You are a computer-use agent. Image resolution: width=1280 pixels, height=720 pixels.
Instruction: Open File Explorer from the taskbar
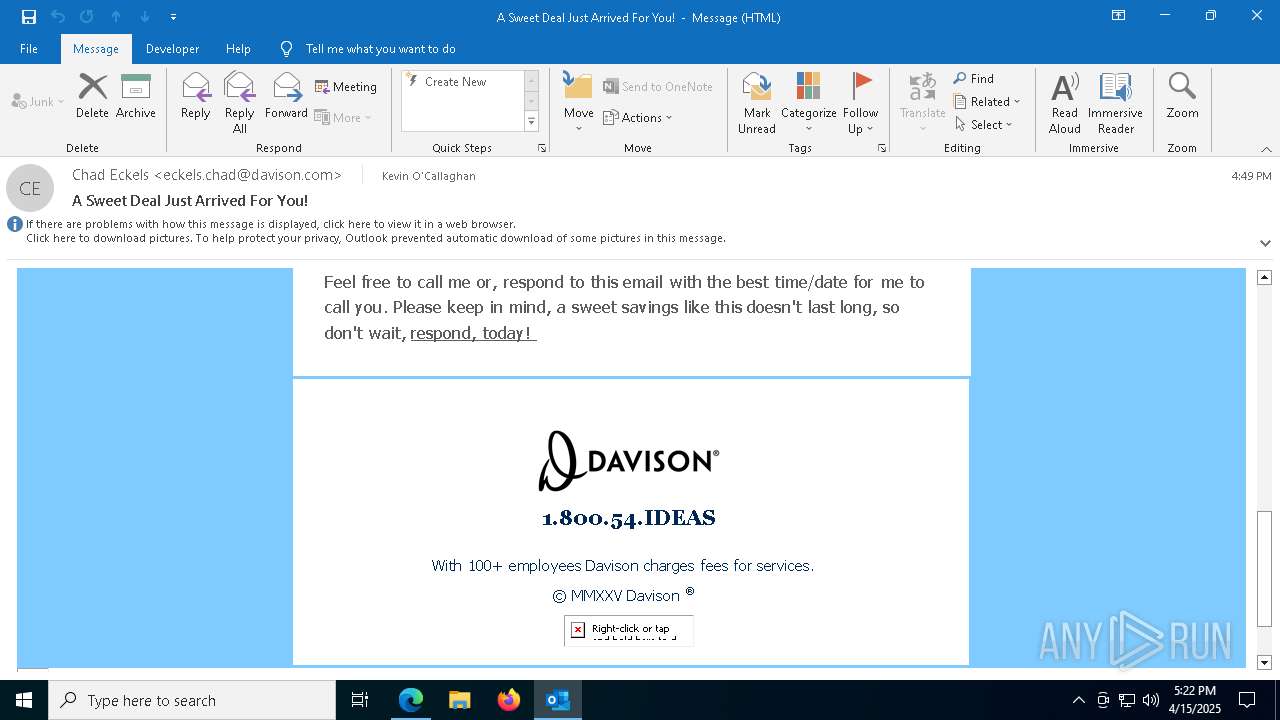pos(460,700)
